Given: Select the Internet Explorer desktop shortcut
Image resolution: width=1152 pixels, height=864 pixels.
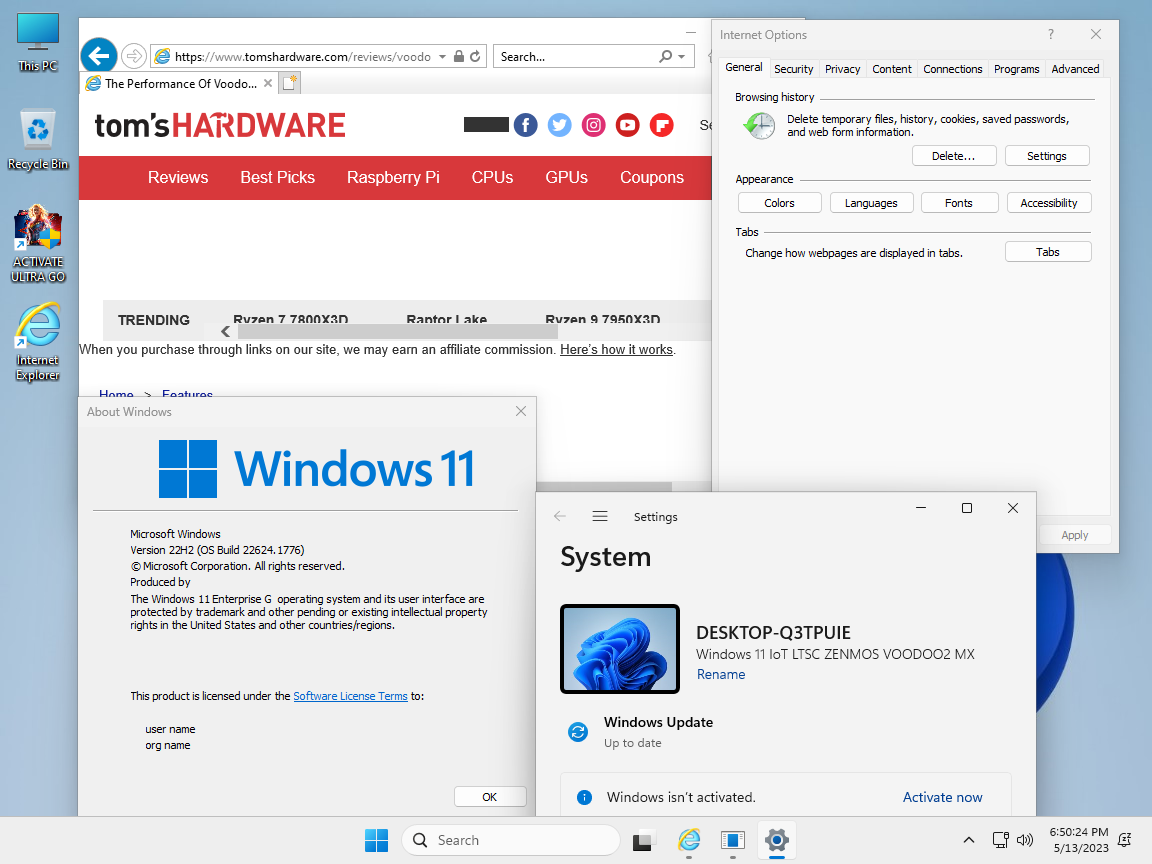Looking at the screenshot, I should [x=37, y=342].
